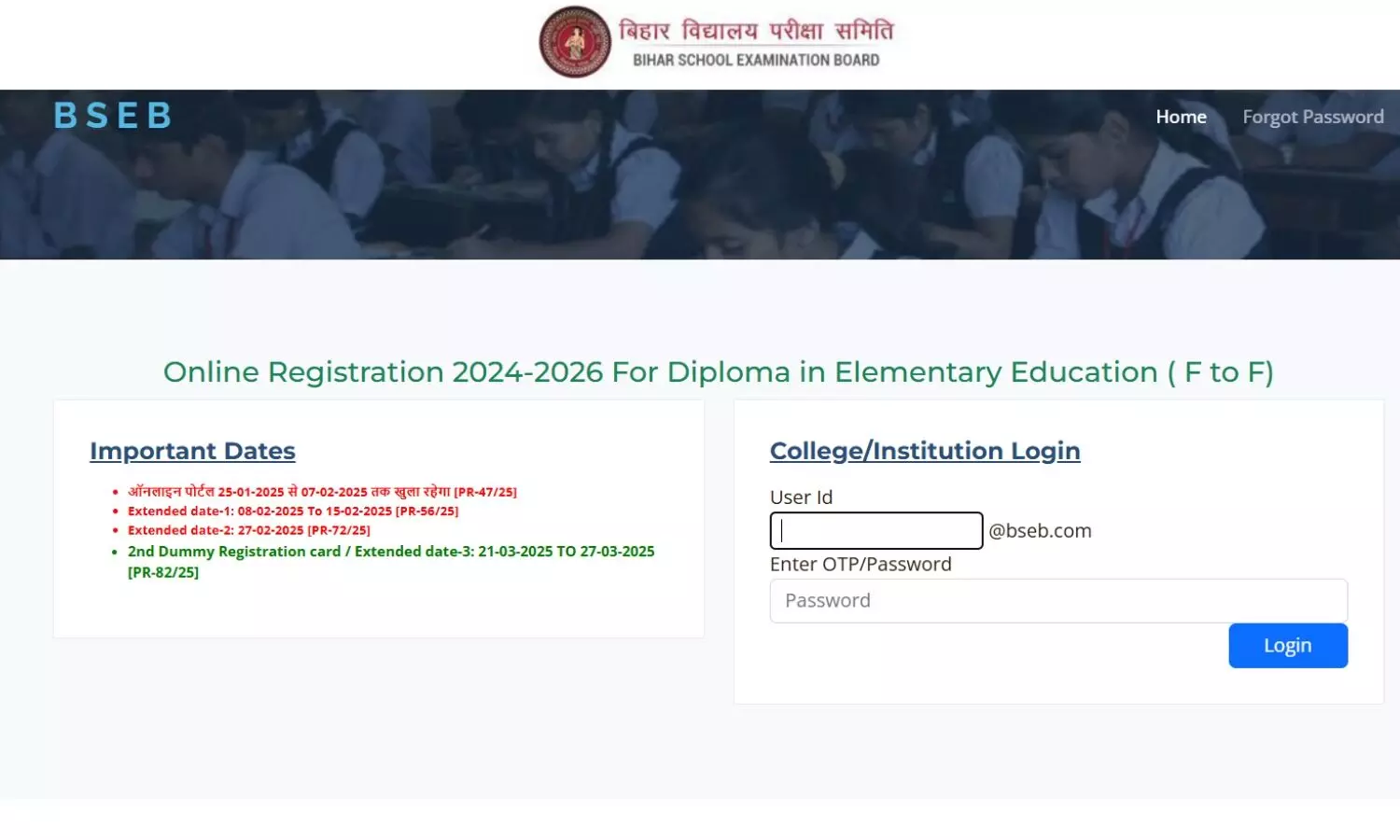Click the @bseb.com suffix label
Image resolution: width=1400 pixels, height=840 pixels.
pyautogui.click(x=1040, y=530)
